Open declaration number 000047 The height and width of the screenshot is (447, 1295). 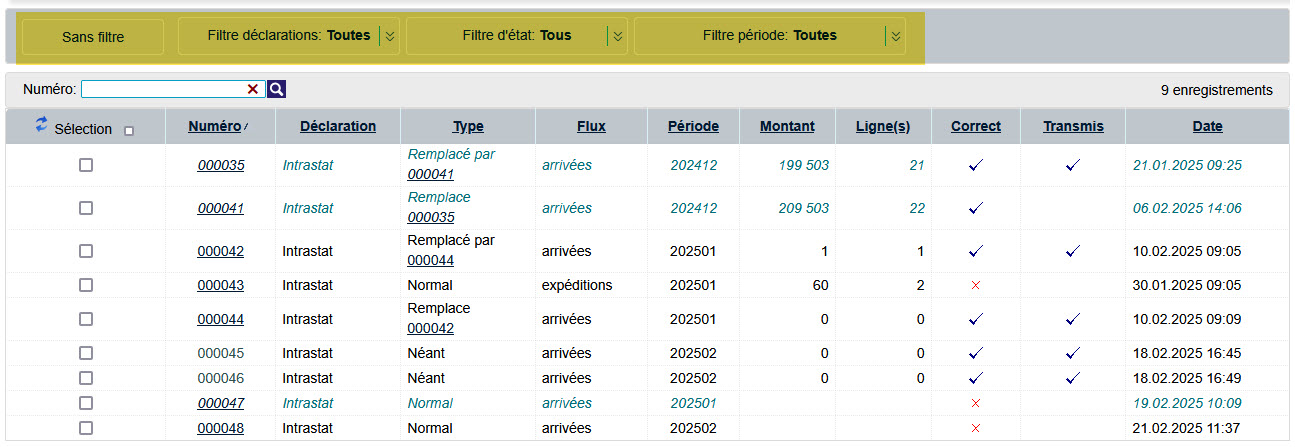point(220,403)
